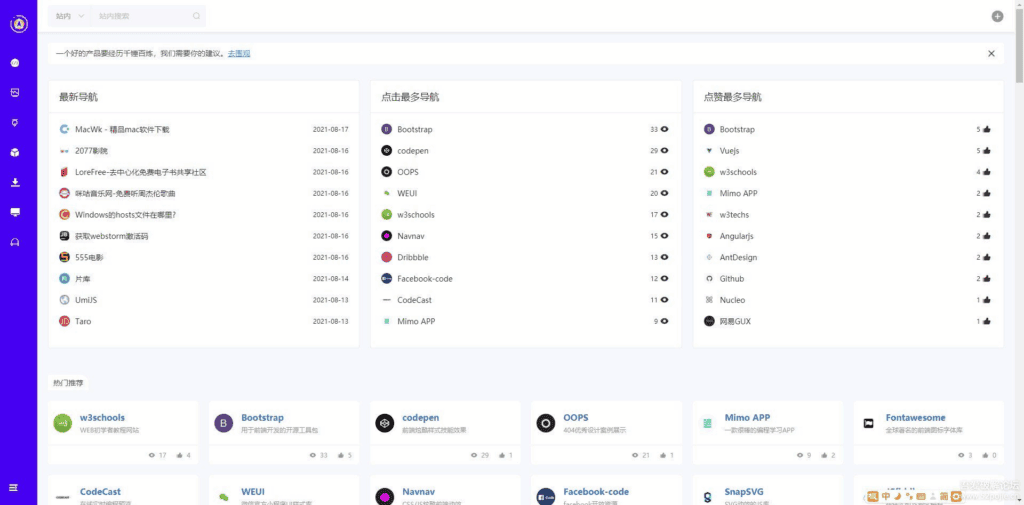Open the Mimo APP recommendation card title
The image size is (1024, 505).
(x=747, y=417)
